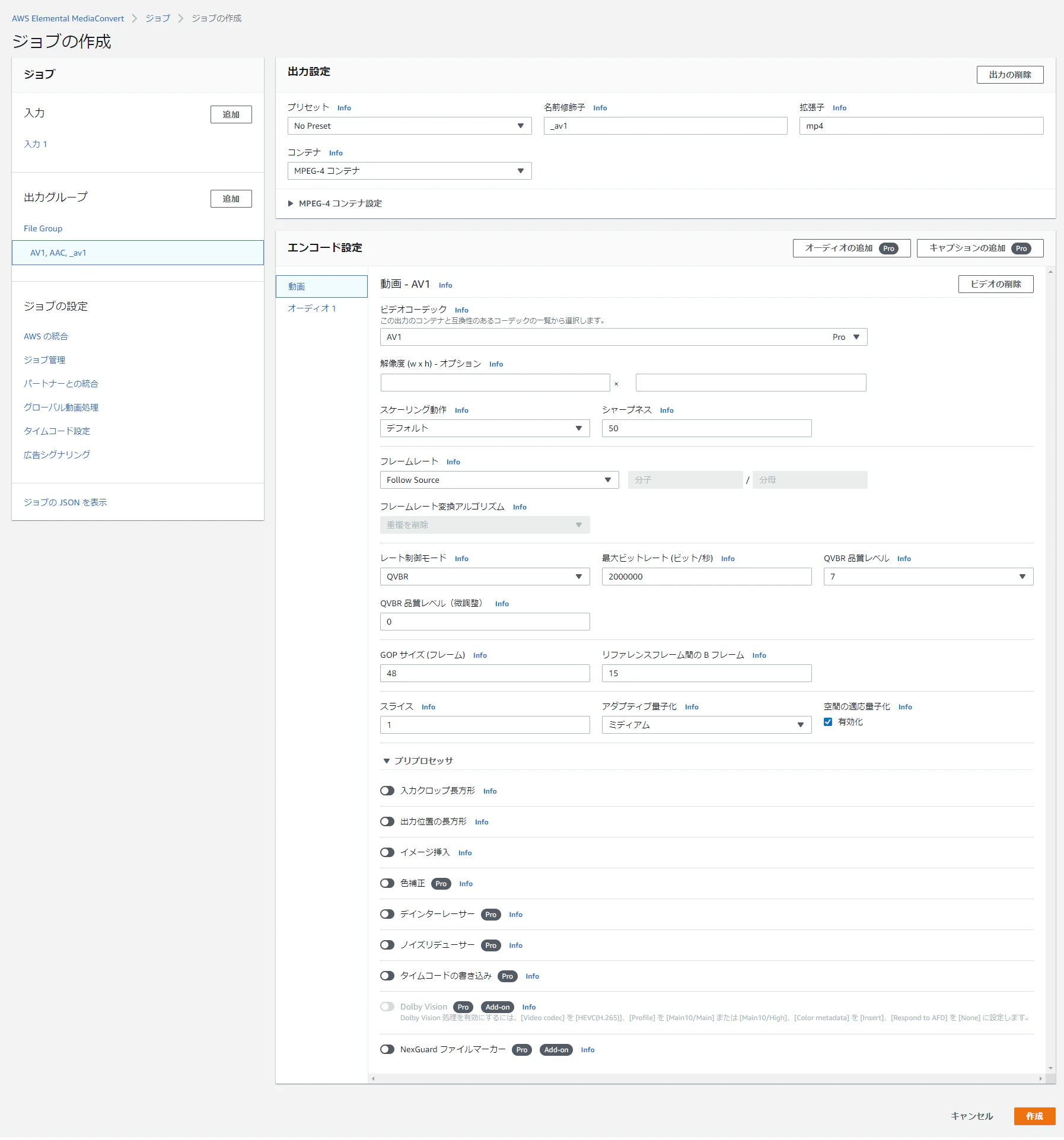Click Info icon next to 拡張子

(839, 108)
